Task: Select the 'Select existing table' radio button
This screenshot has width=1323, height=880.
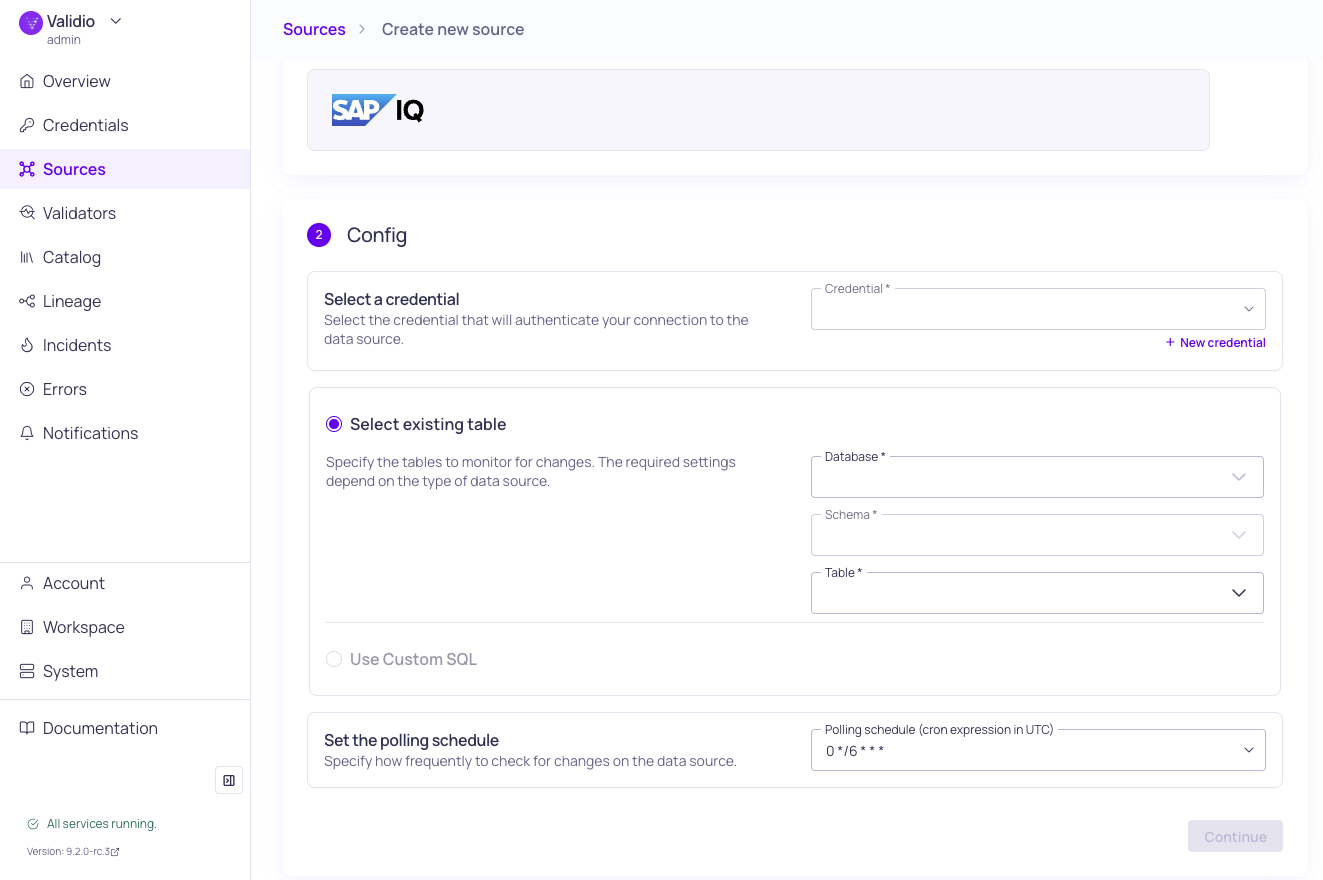Action: (334, 424)
